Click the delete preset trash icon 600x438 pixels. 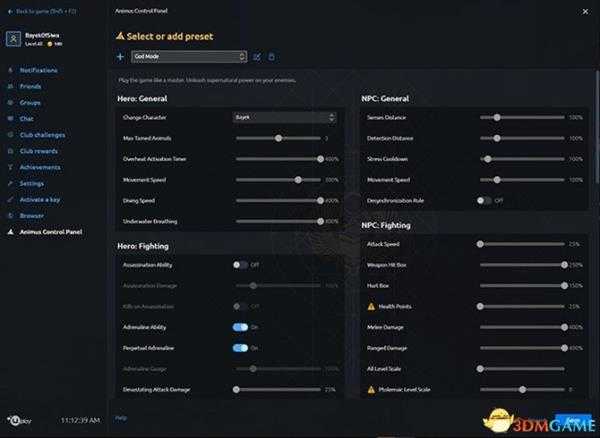tap(271, 57)
